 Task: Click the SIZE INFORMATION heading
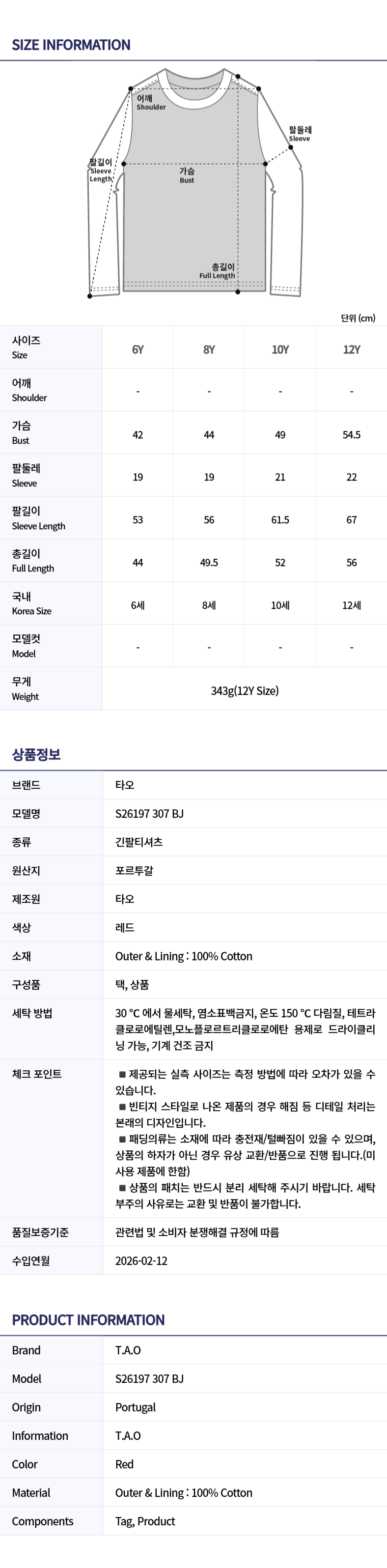pos(71,45)
